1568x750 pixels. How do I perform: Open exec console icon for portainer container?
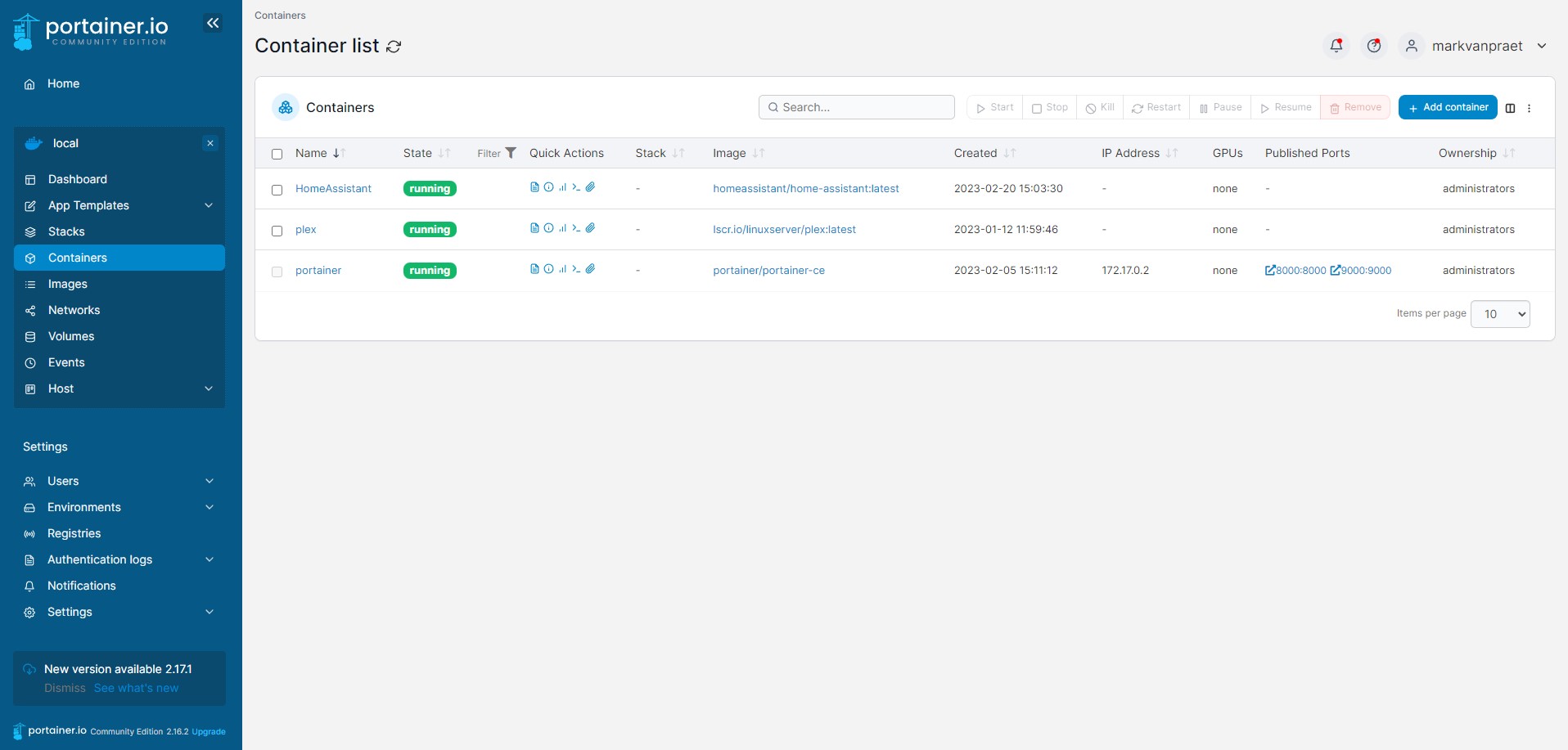tap(576, 269)
